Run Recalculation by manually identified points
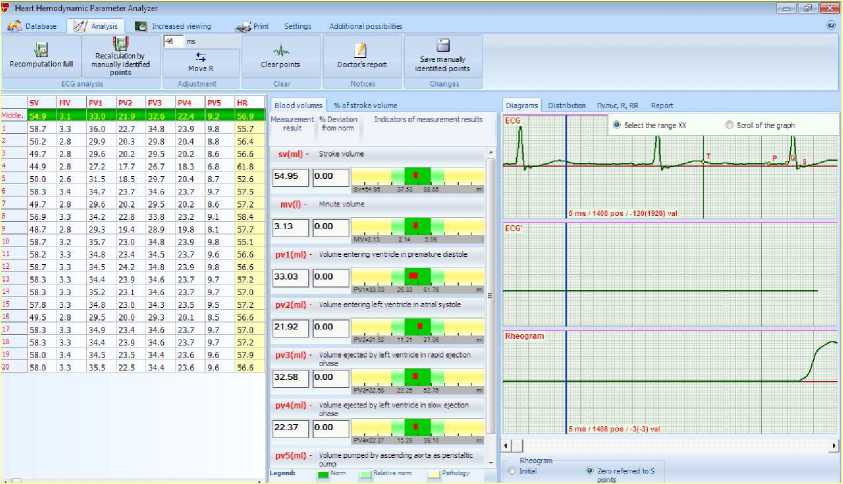The width and height of the screenshot is (843, 484). (120, 44)
